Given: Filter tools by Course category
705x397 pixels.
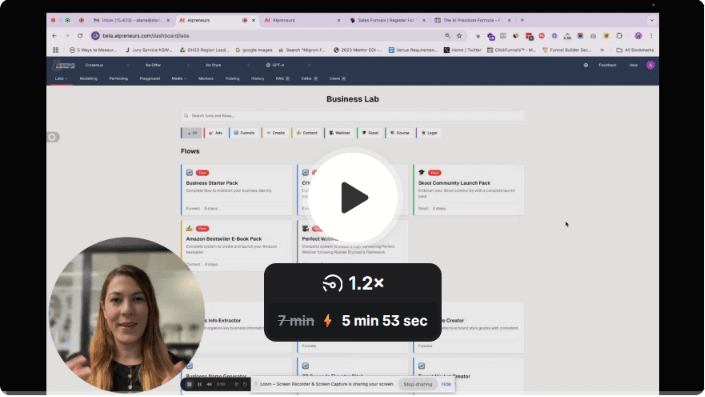Looking at the screenshot, I should click(399, 133).
